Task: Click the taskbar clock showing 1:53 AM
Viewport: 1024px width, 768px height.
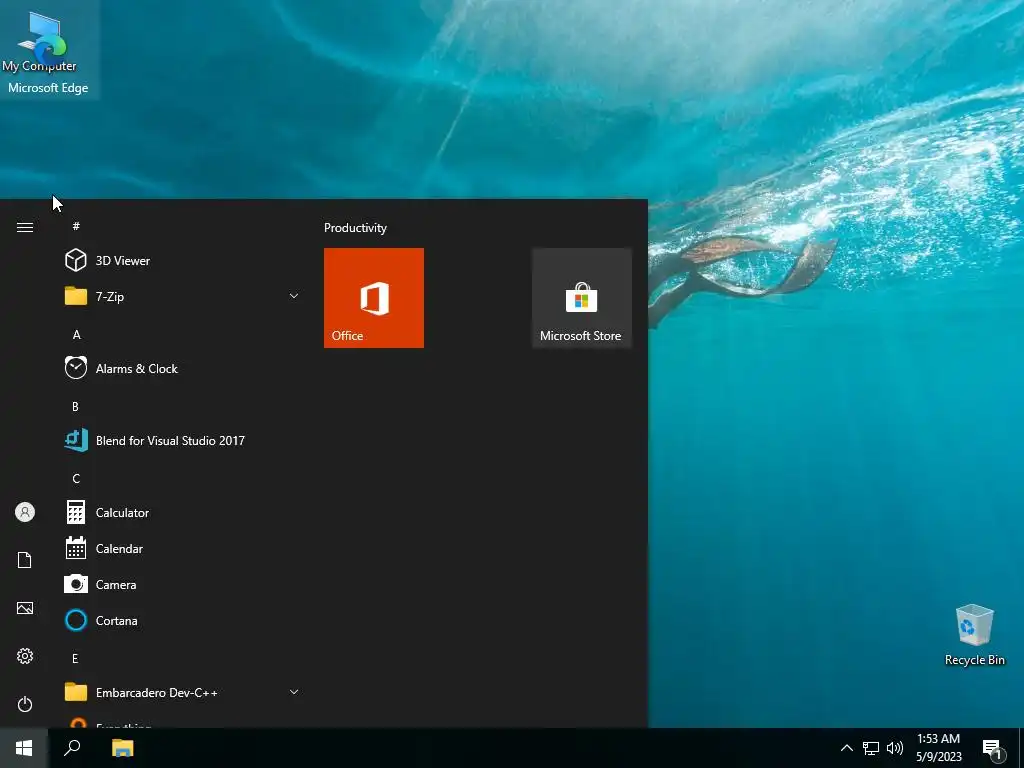Action: pyautogui.click(x=938, y=748)
